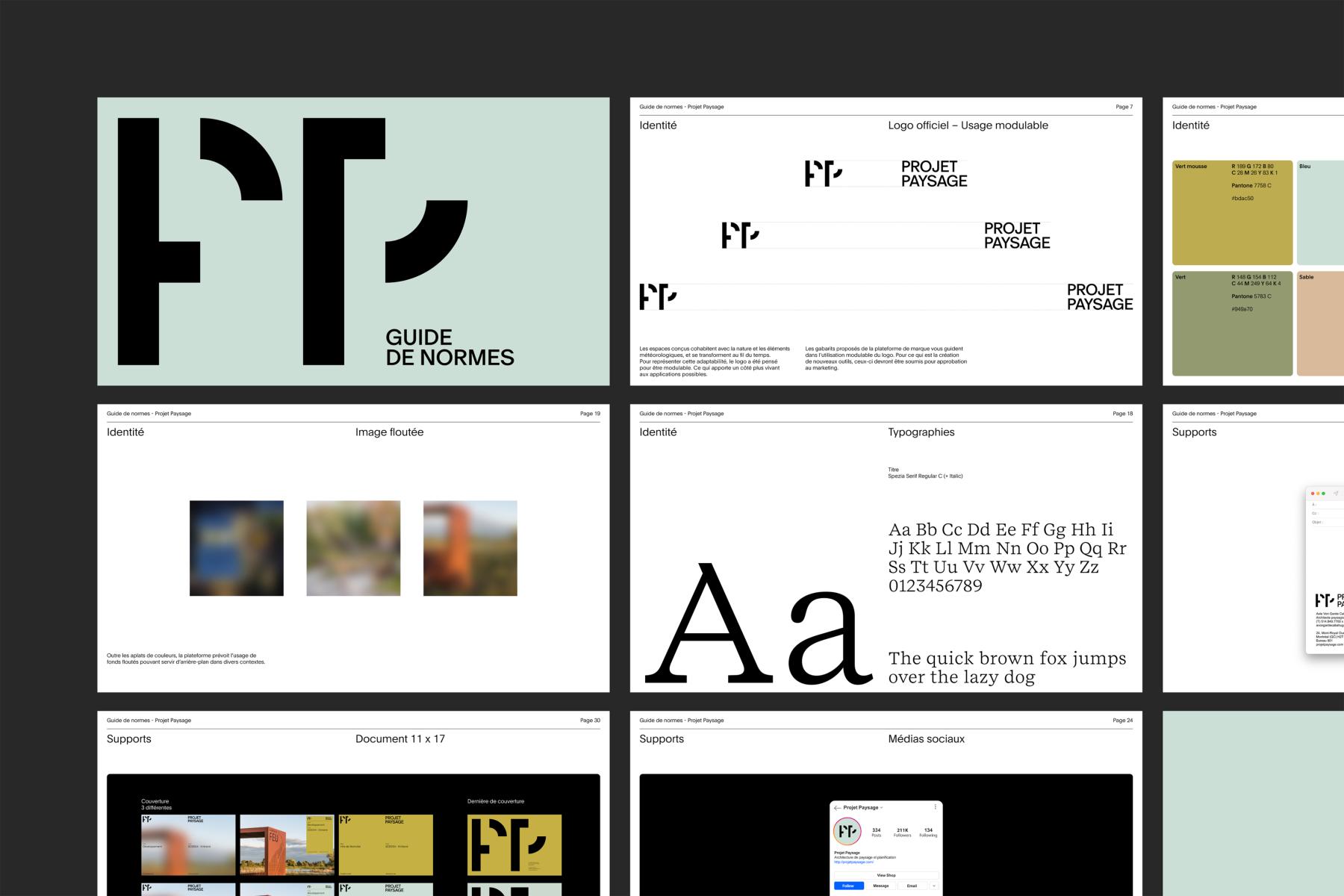Click the Message button
Viewport: 1344px width, 896px height.
[x=881, y=886]
